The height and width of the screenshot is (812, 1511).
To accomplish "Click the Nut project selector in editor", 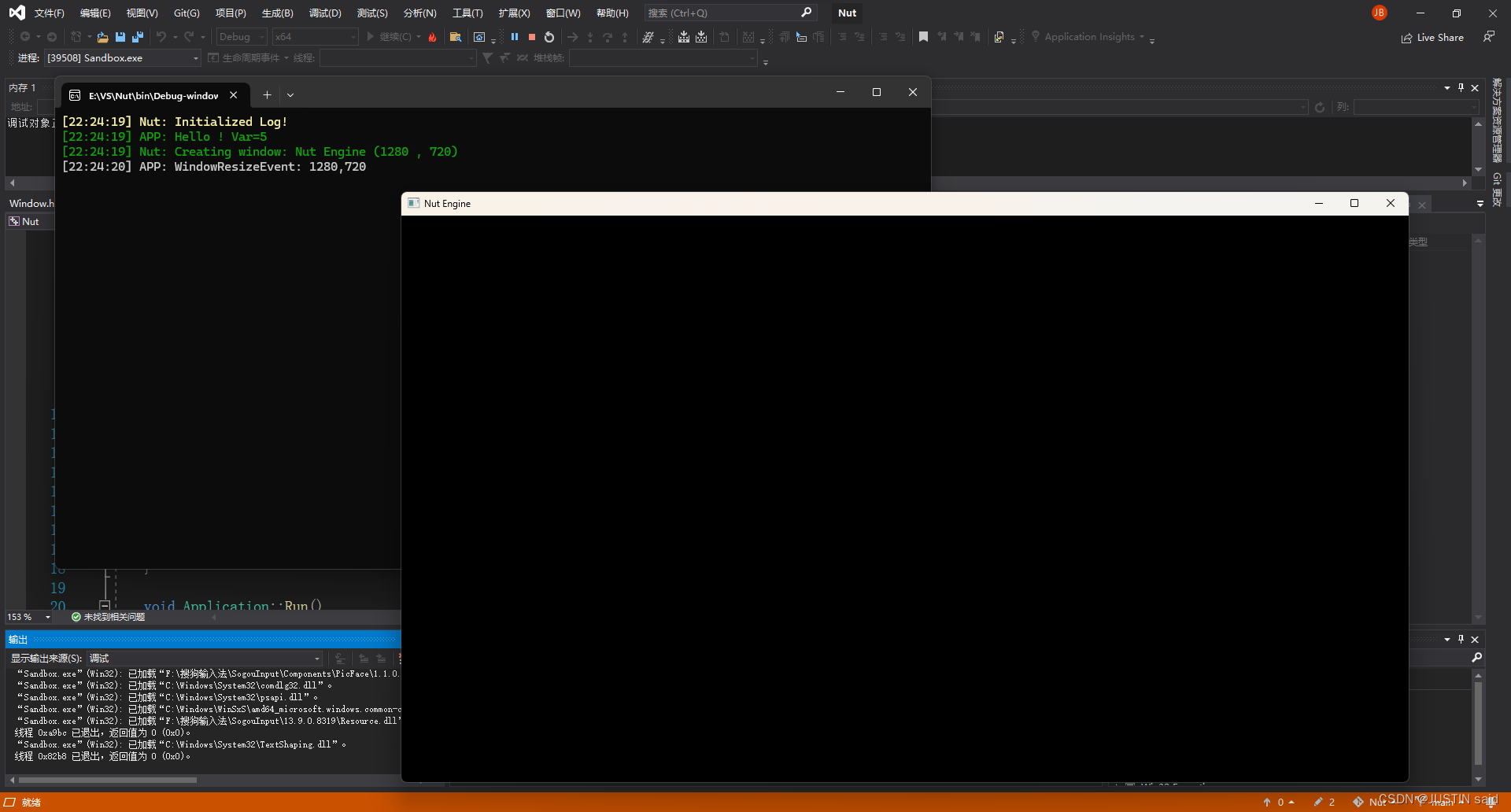I will (30, 222).
